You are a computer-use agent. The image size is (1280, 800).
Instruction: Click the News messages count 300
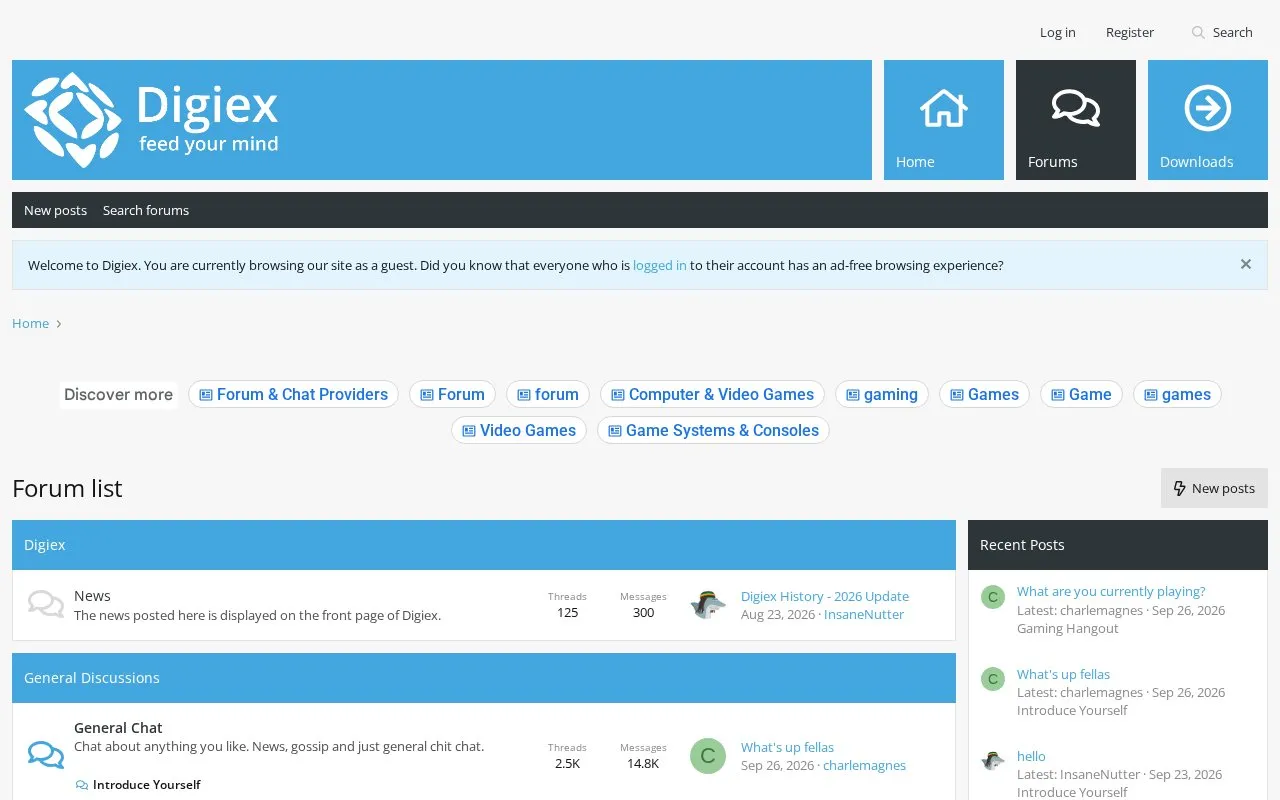click(x=643, y=612)
